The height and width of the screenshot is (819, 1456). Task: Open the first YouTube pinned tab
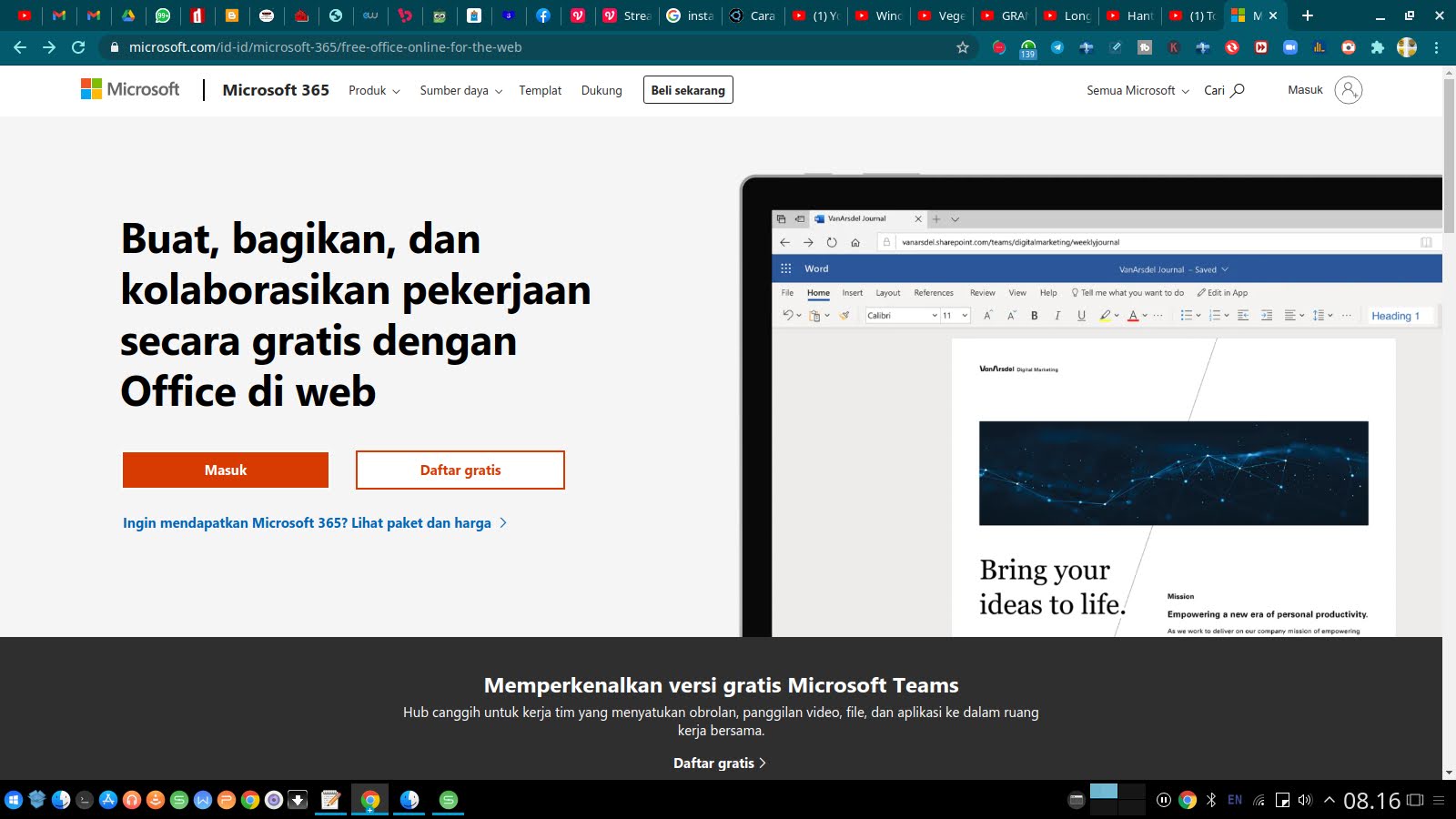(25, 15)
